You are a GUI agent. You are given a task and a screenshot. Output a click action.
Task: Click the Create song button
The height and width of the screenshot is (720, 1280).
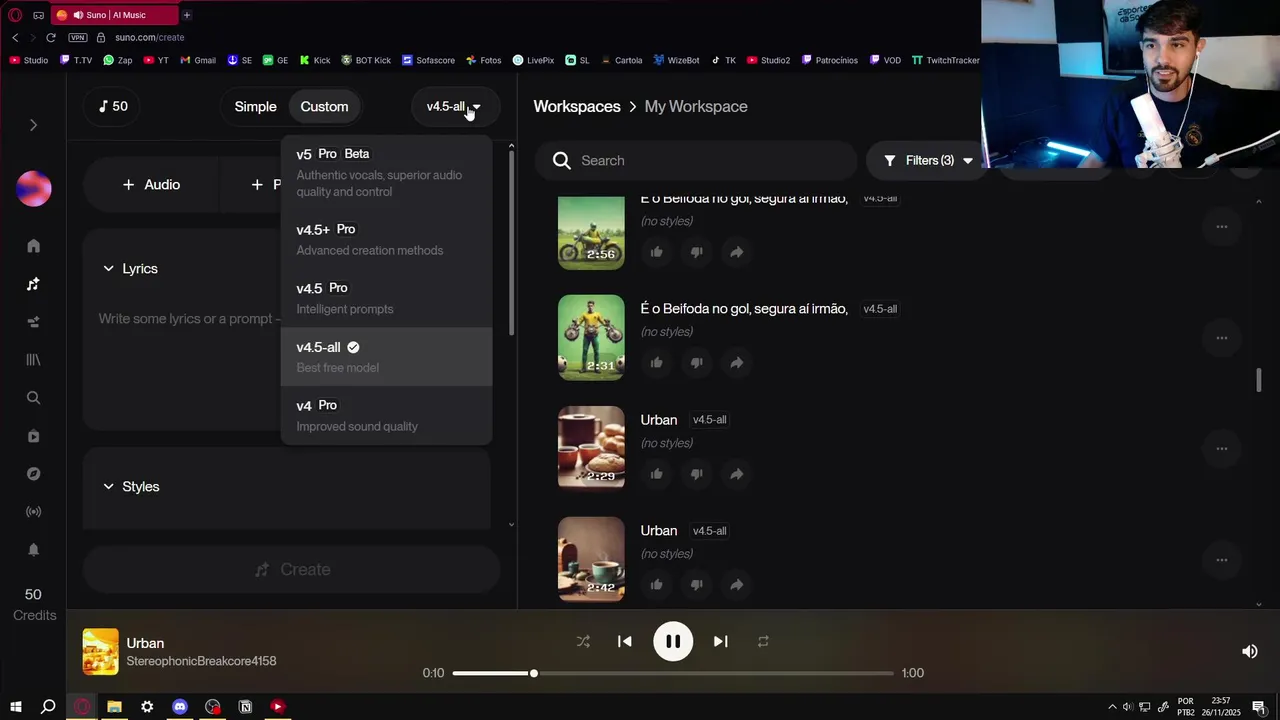click(291, 569)
